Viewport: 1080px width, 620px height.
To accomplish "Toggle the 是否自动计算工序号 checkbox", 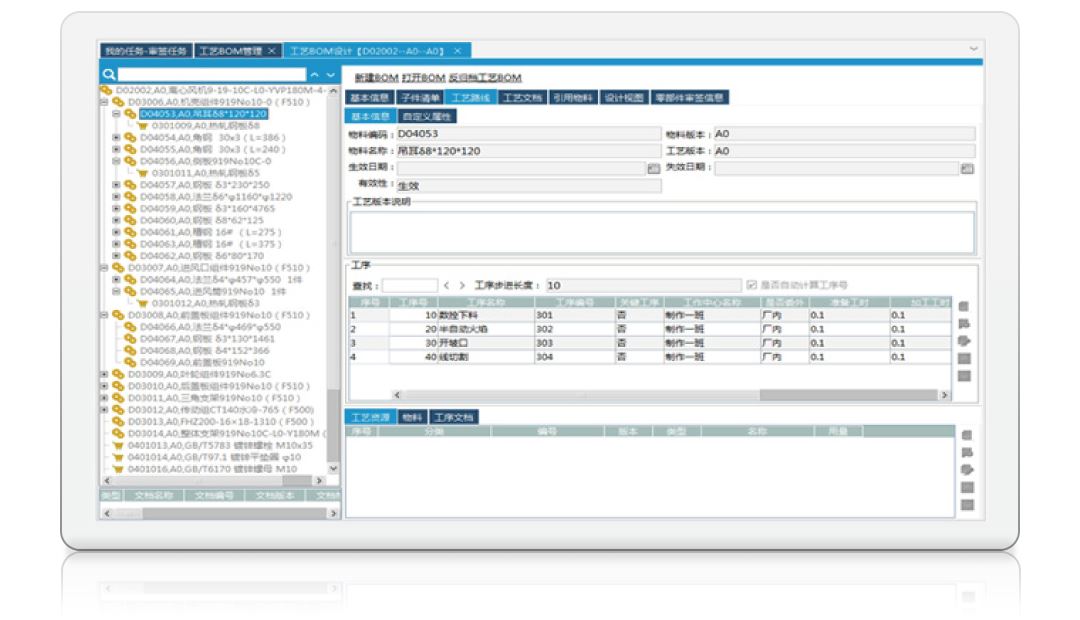I will pos(752,285).
